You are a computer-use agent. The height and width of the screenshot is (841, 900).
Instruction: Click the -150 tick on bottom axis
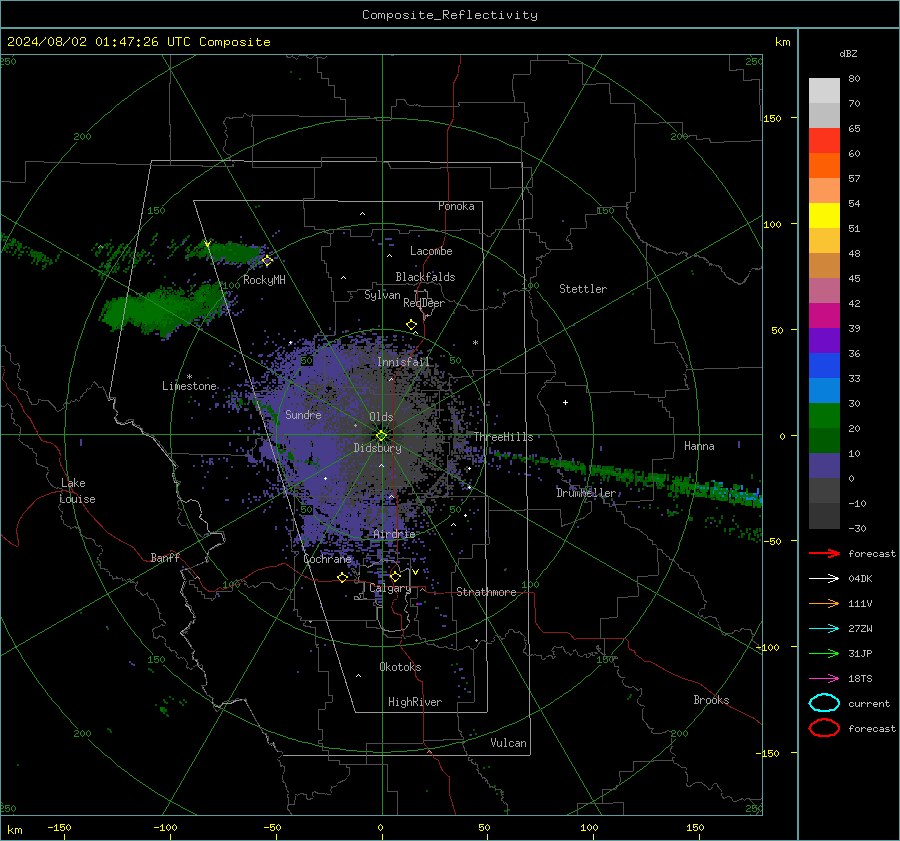tap(59, 828)
